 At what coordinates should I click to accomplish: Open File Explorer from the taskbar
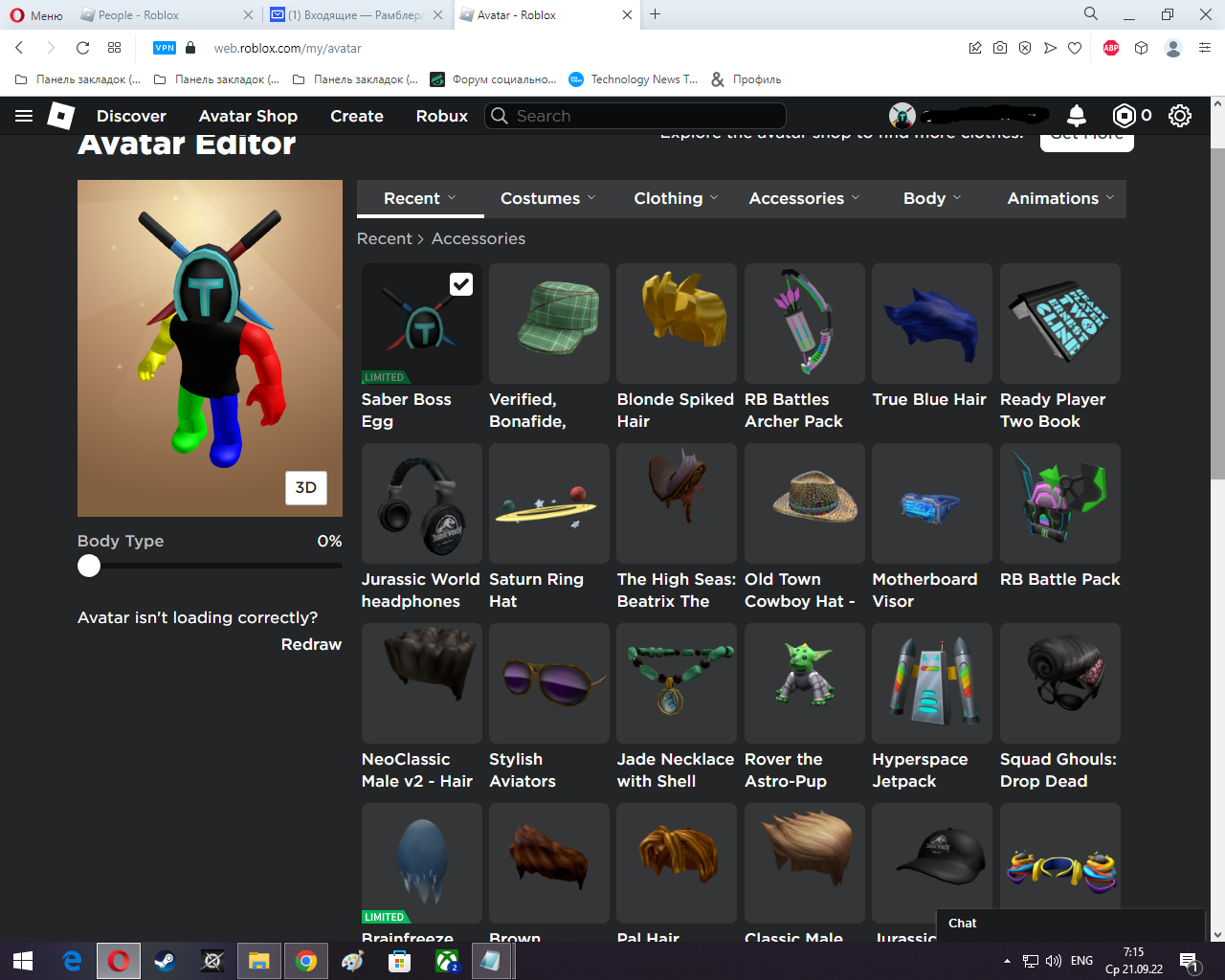[x=259, y=961]
